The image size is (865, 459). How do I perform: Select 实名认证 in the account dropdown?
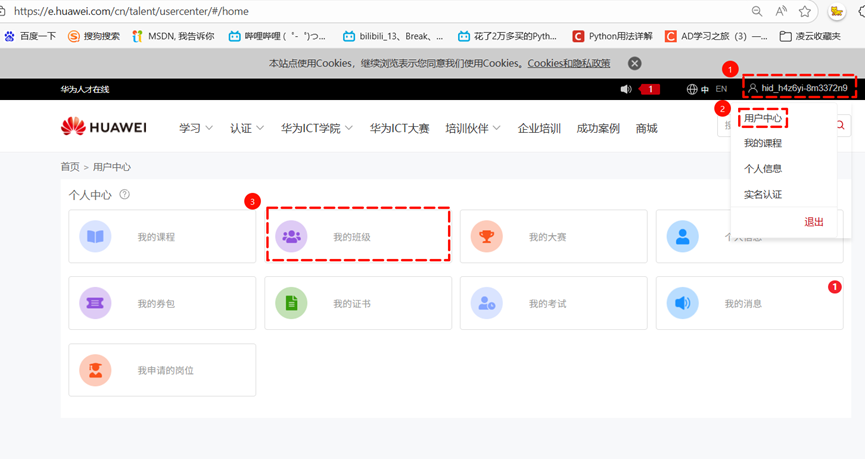pyautogui.click(x=763, y=194)
